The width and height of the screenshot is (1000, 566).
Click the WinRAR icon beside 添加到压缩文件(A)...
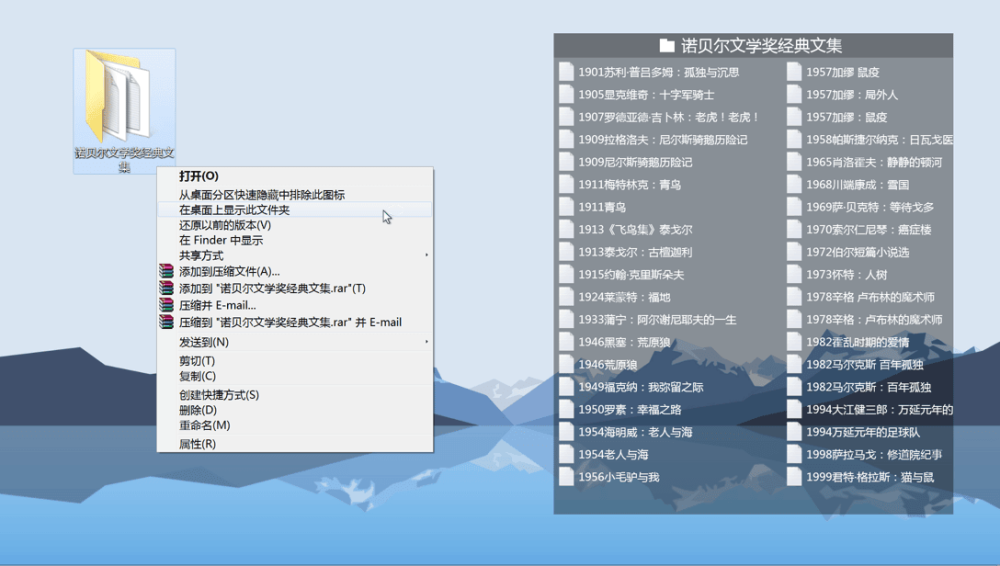(x=166, y=271)
